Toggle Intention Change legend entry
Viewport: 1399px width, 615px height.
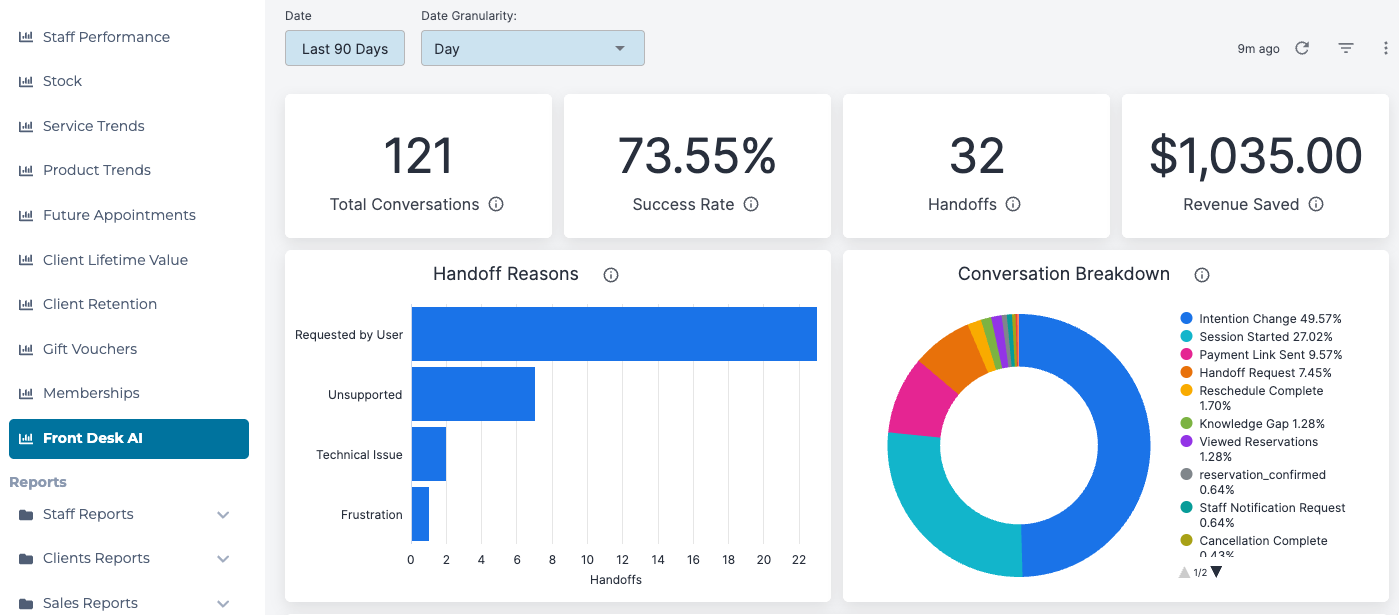pos(1261,319)
